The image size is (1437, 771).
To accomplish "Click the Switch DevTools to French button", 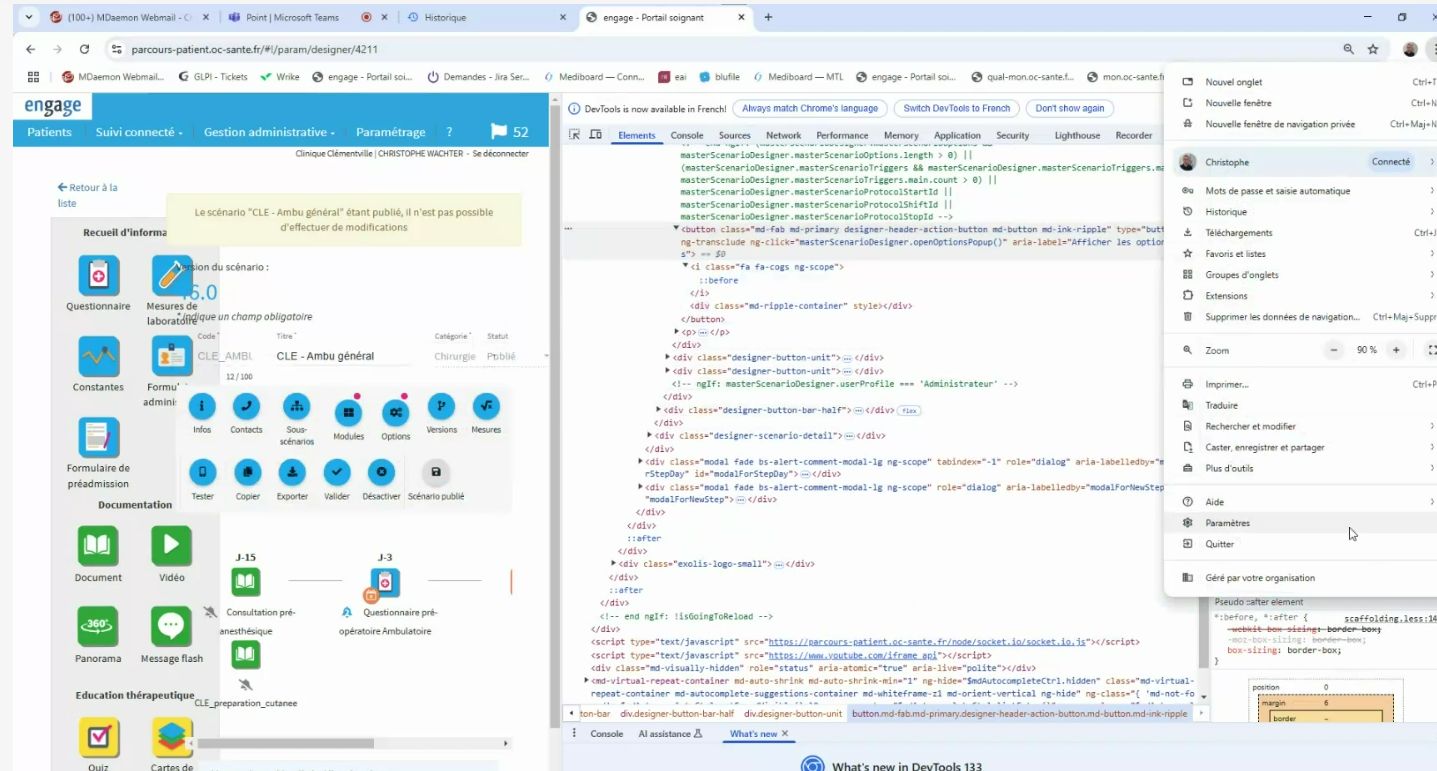I will click(x=956, y=108).
